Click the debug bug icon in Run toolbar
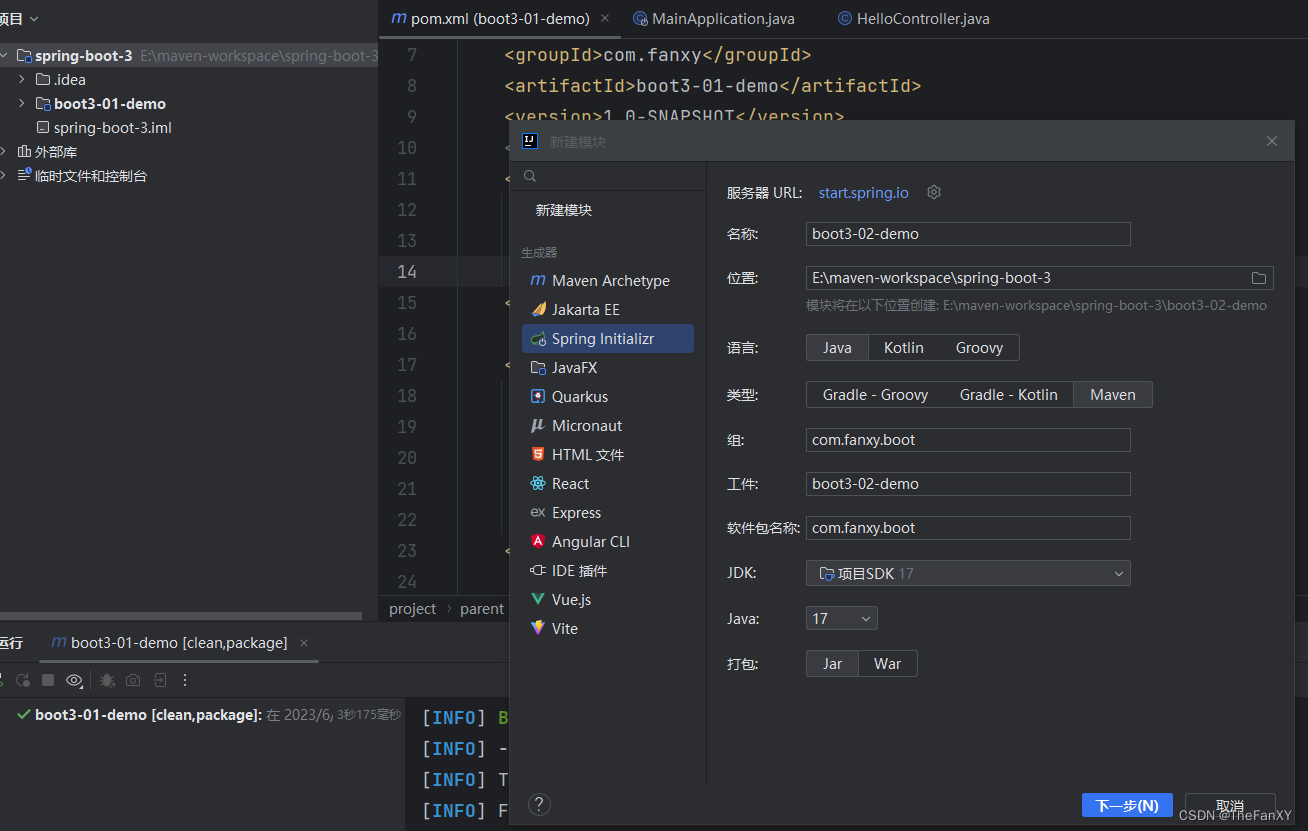 [x=107, y=680]
